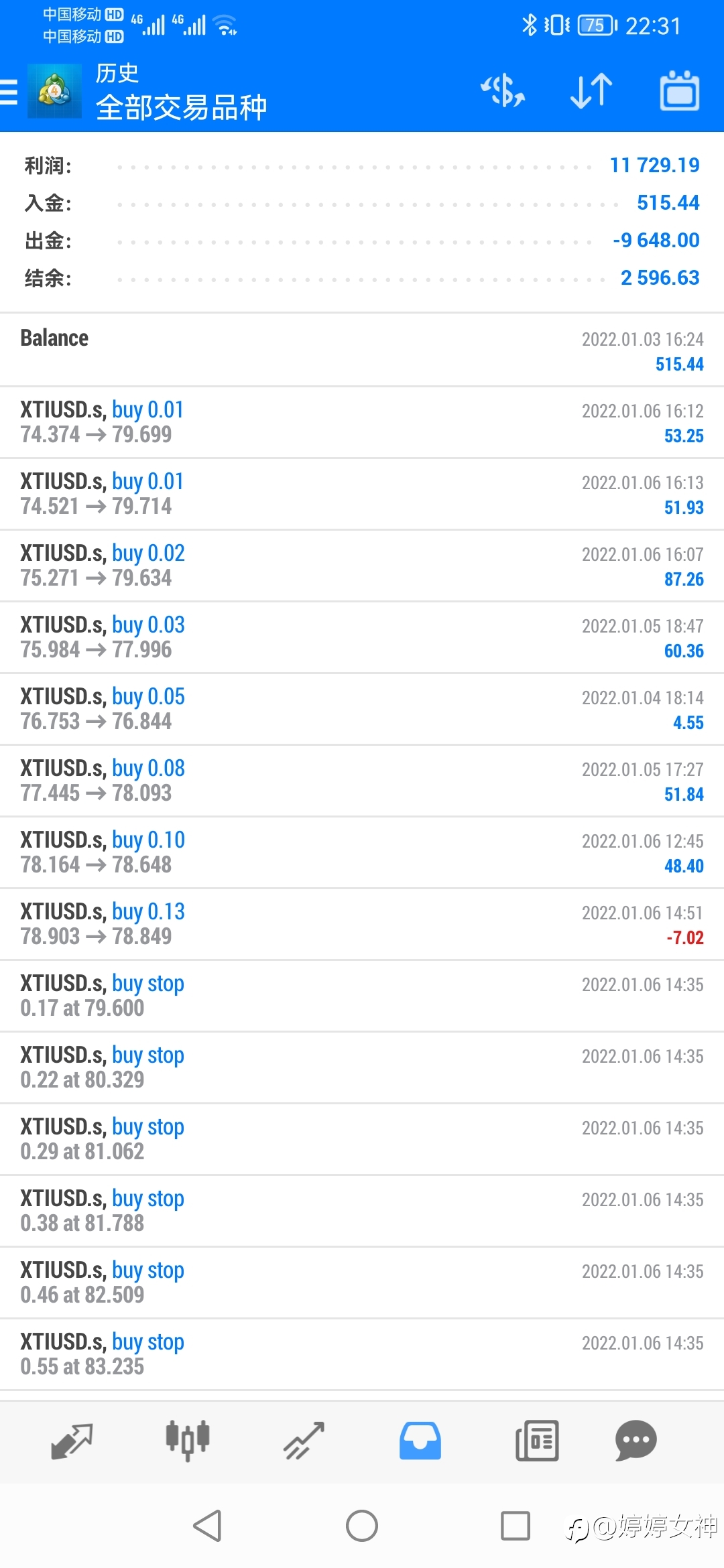This screenshot has height=1568, width=724.
Task: Select buy stop order 0.17 at 79.600
Action: pos(362,996)
